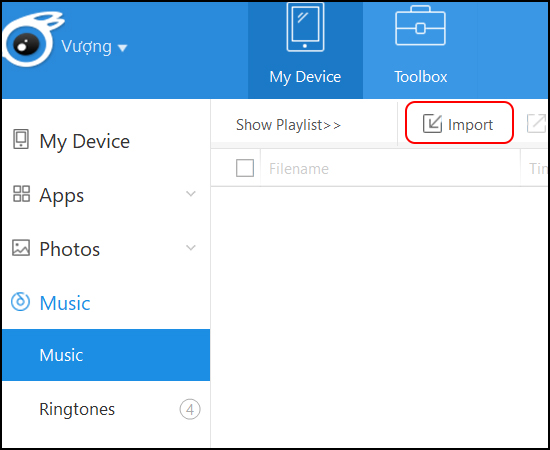550x450 pixels.
Task: Open the Vượng device name dropdown arrow
Action: [x=122, y=48]
